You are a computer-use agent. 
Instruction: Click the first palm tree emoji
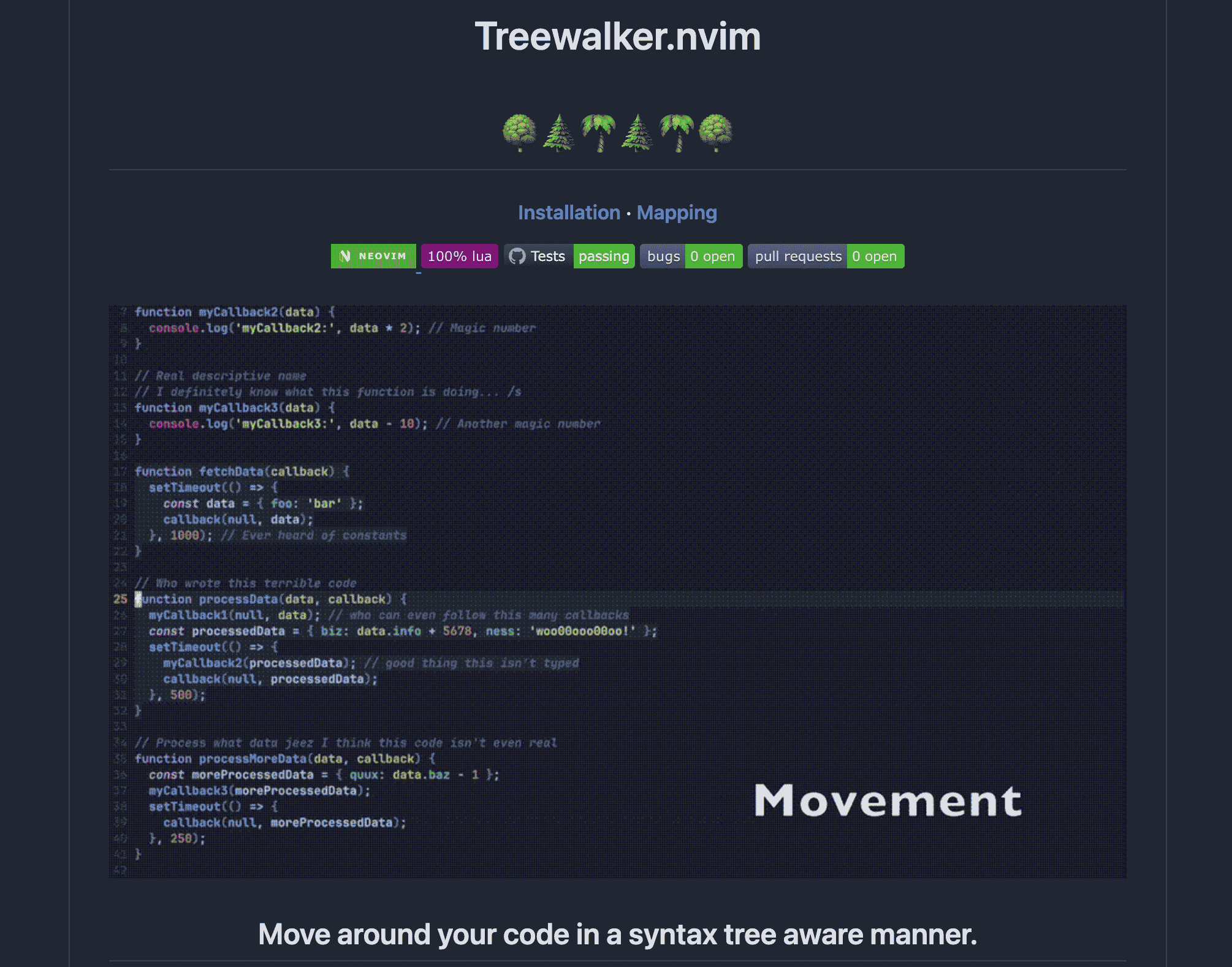598,132
